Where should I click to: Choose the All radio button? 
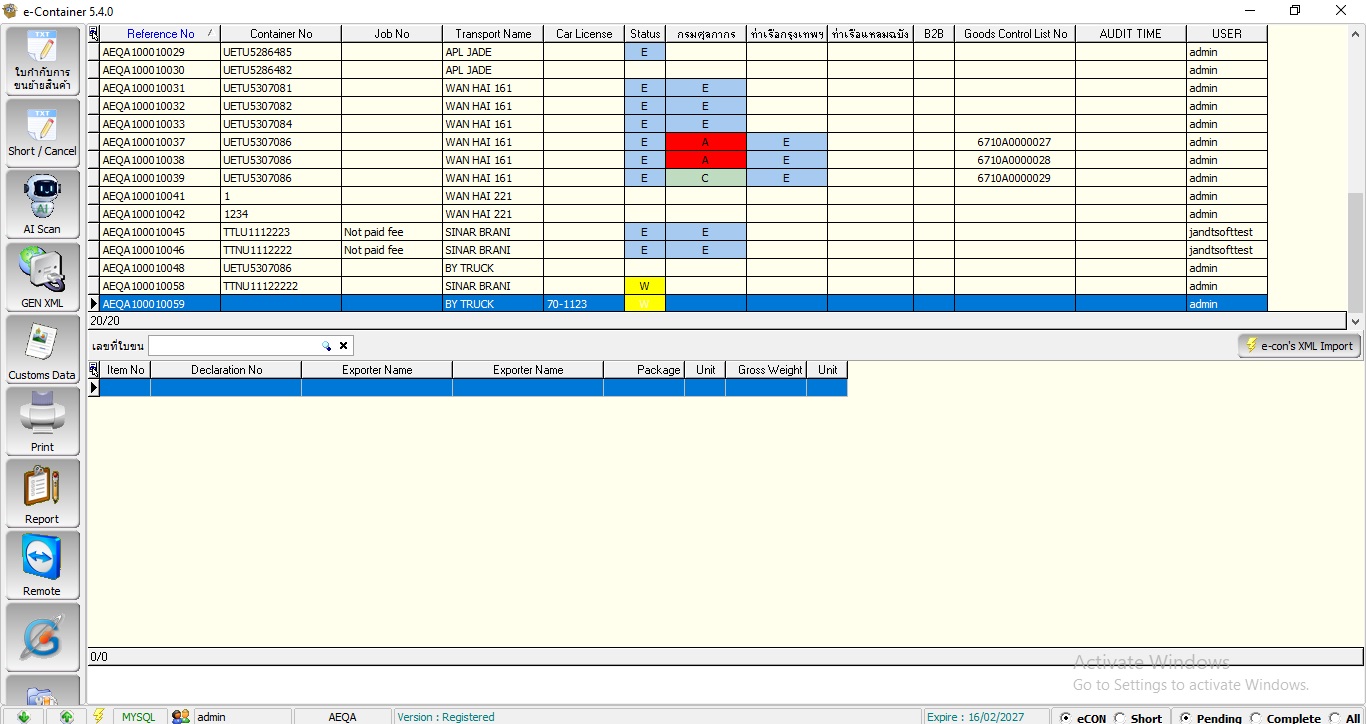1335,718
